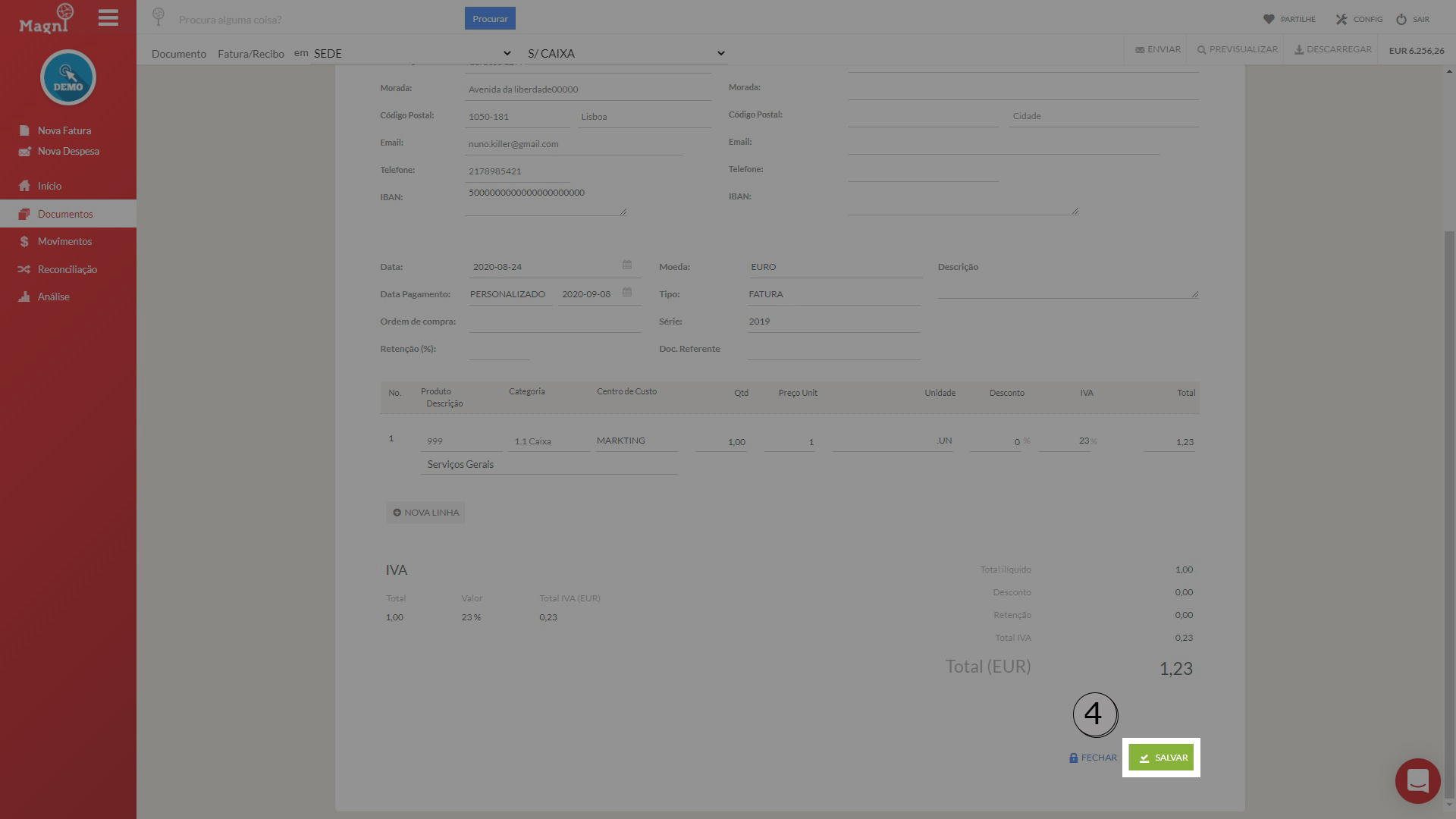This screenshot has width=1456, height=819.
Task: Click the Sair power icon
Action: click(x=1401, y=19)
